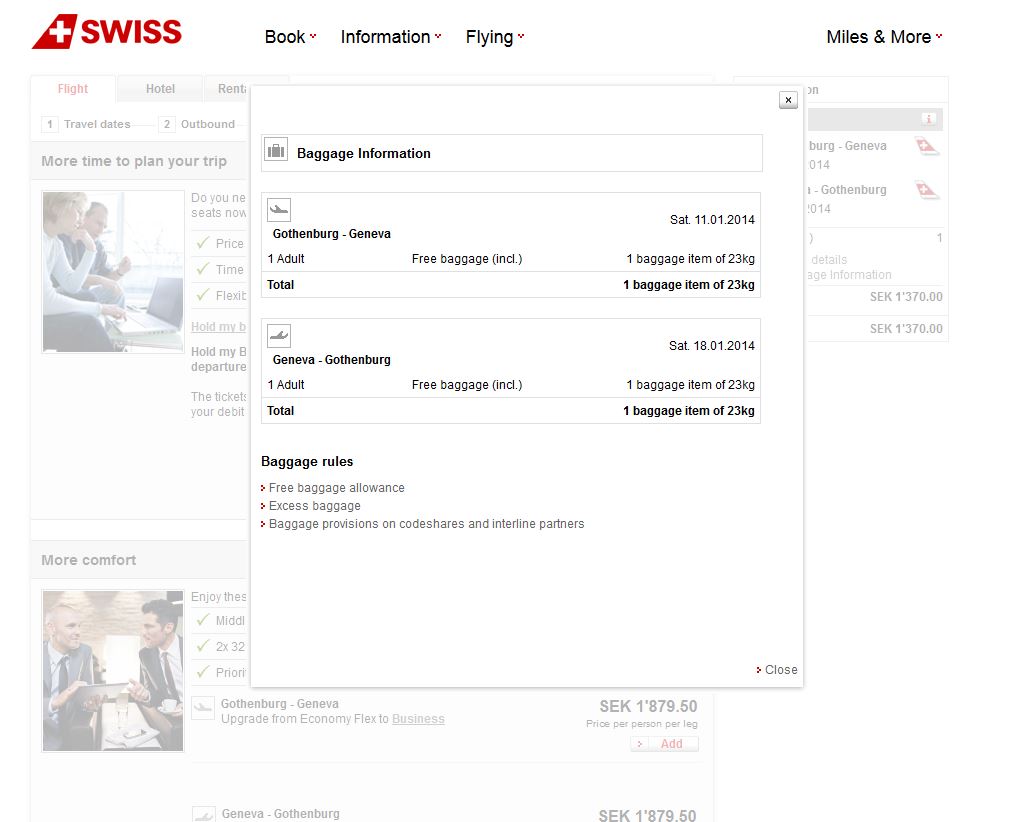Click the suitcase Baggage Information icon

[x=276, y=152]
